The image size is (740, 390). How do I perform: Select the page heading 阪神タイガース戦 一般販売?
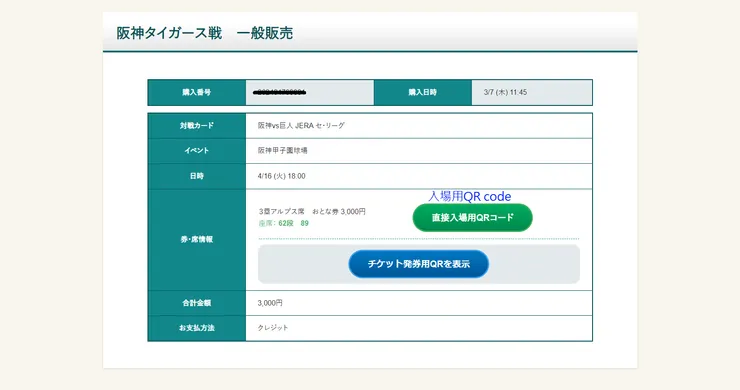205,34
